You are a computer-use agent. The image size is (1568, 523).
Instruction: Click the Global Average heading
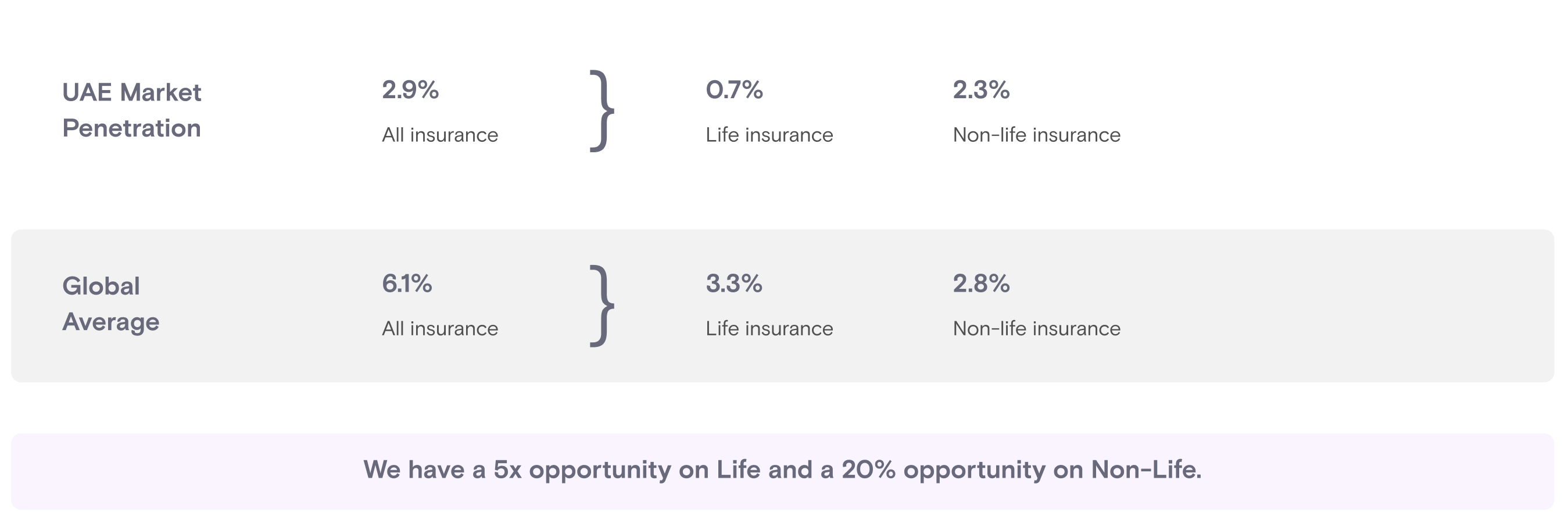point(110,303)
